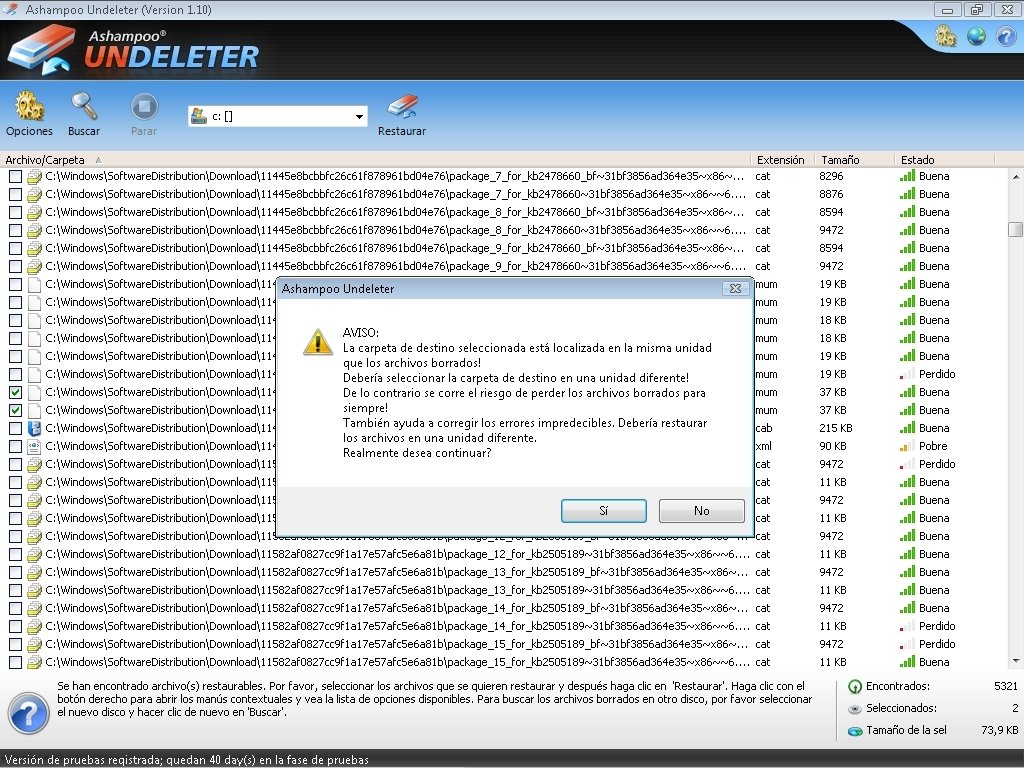Click the Buscar label
Image resolution: width=1024 pixels, height=768 pixels.
point(84,131)
